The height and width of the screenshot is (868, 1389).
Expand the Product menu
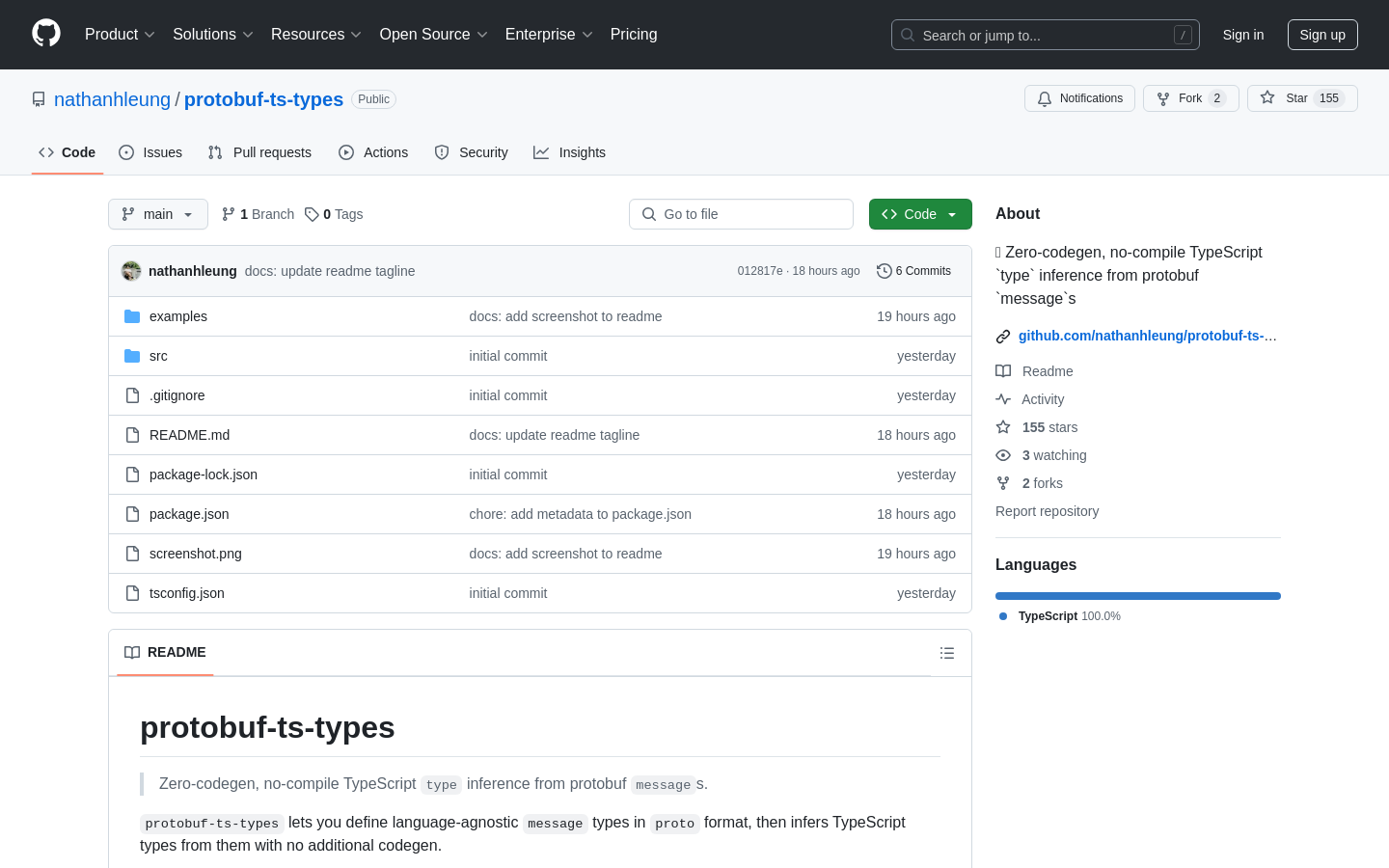[x=120, y=35]
